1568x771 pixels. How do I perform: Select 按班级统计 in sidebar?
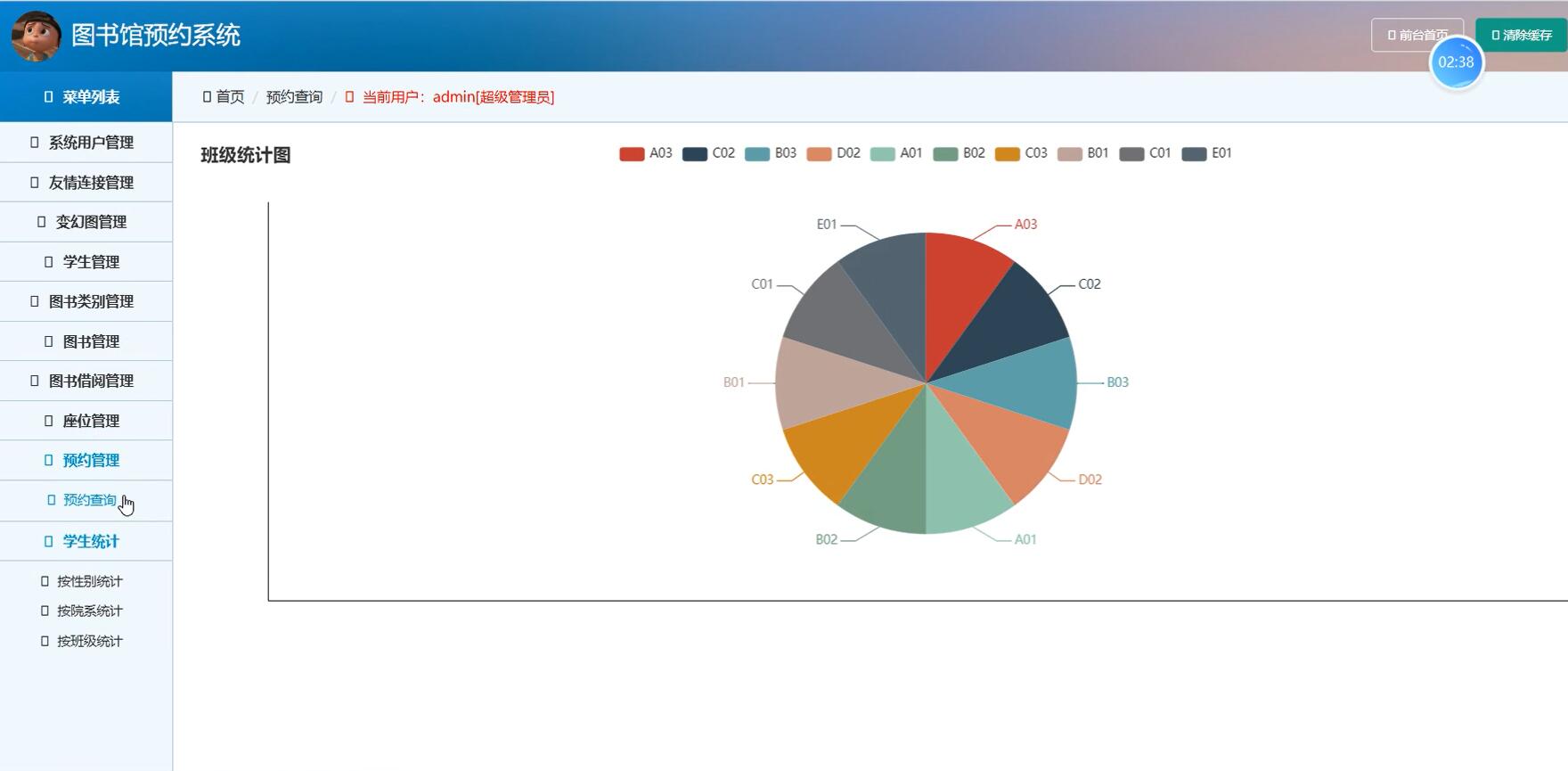pos(89,641)
